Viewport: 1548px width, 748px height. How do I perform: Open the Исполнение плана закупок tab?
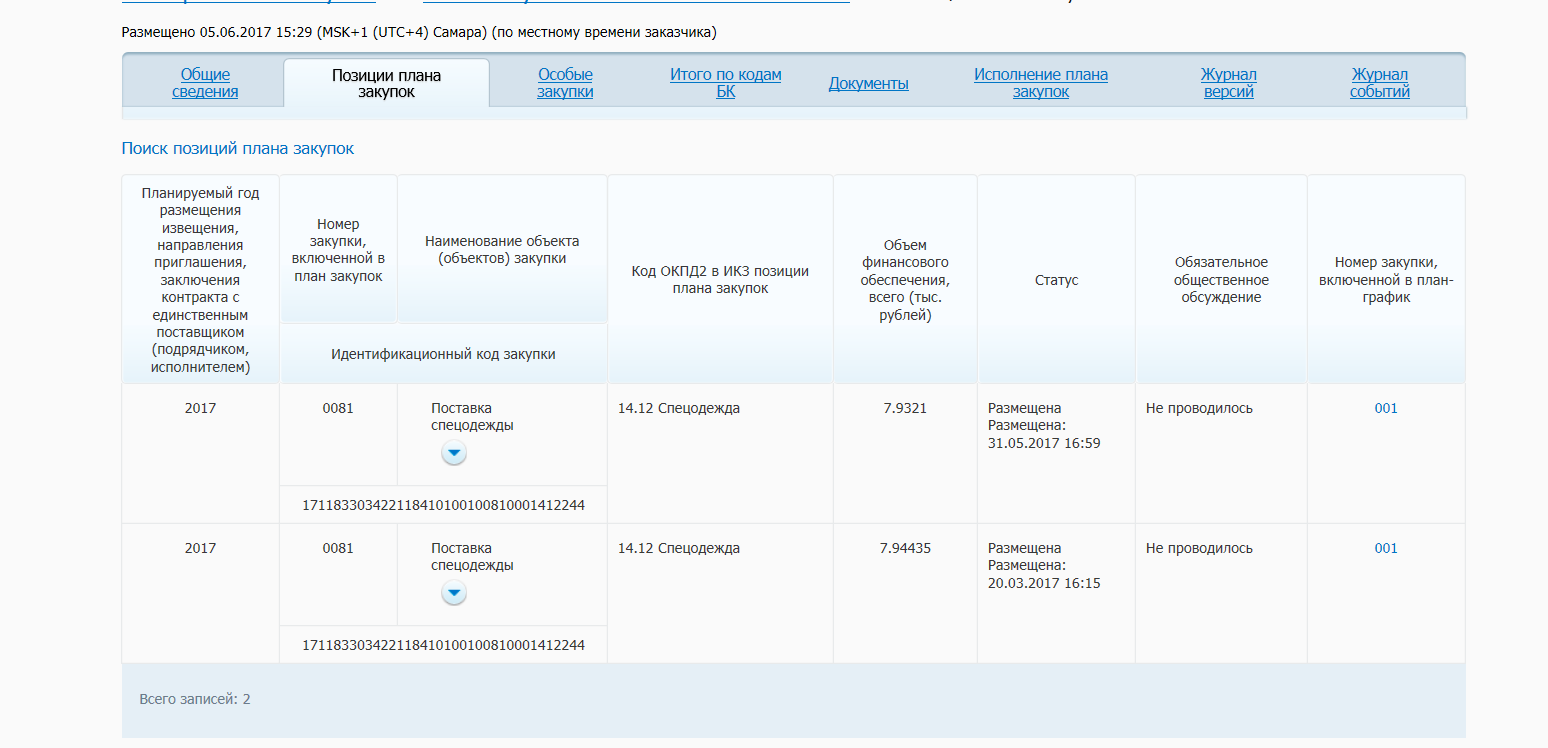tap(1040, 83)
